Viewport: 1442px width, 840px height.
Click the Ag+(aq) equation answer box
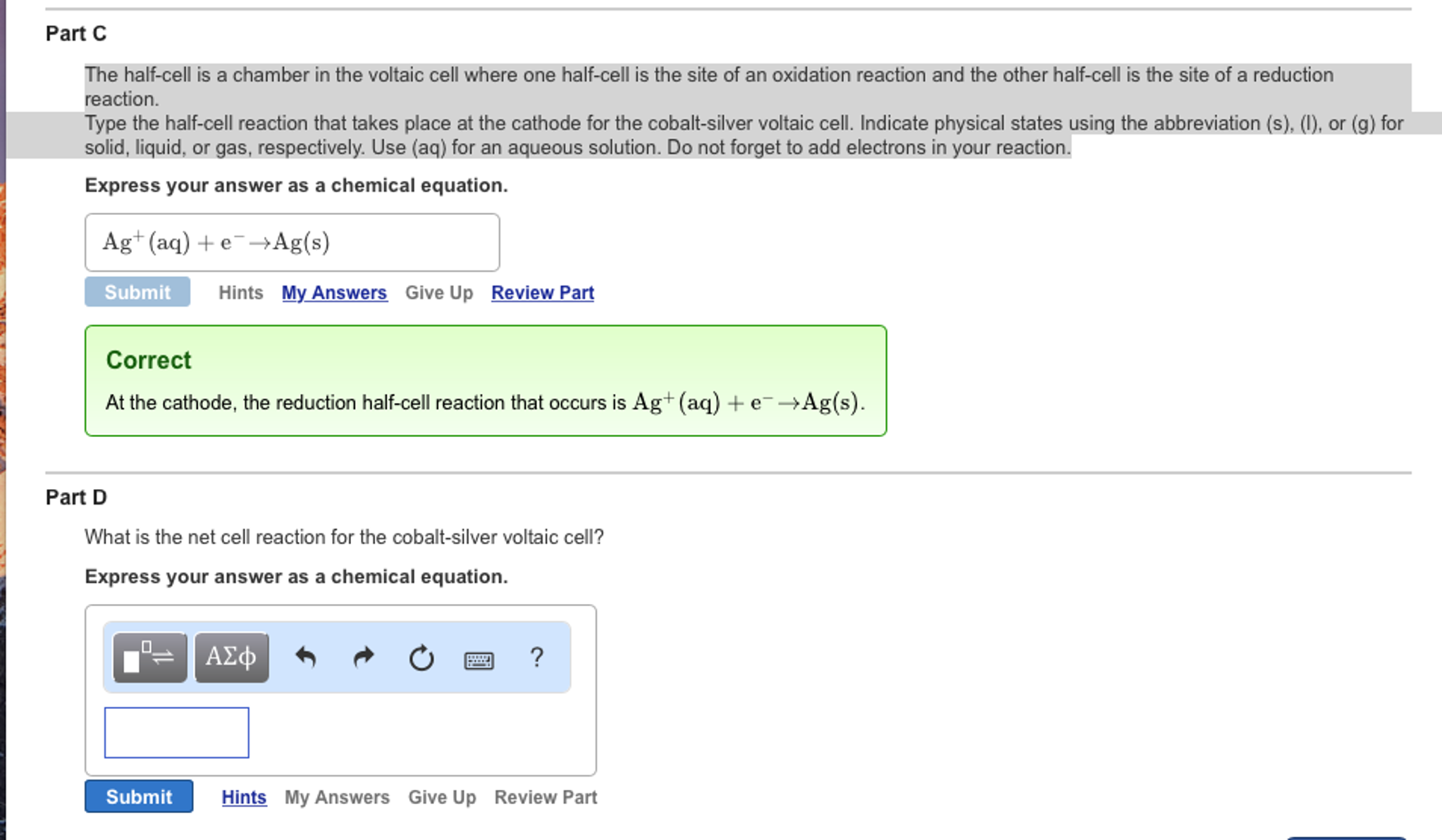291,242
